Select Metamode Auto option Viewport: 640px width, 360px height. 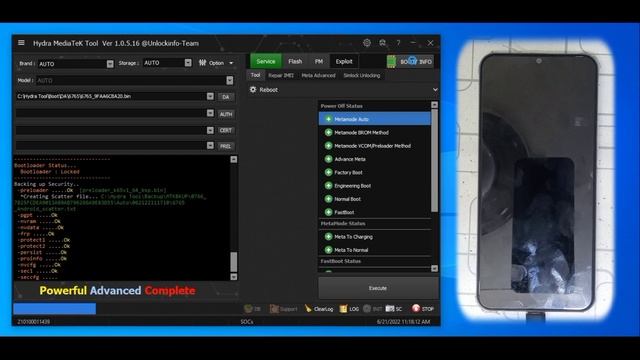(x=374, y=119)
